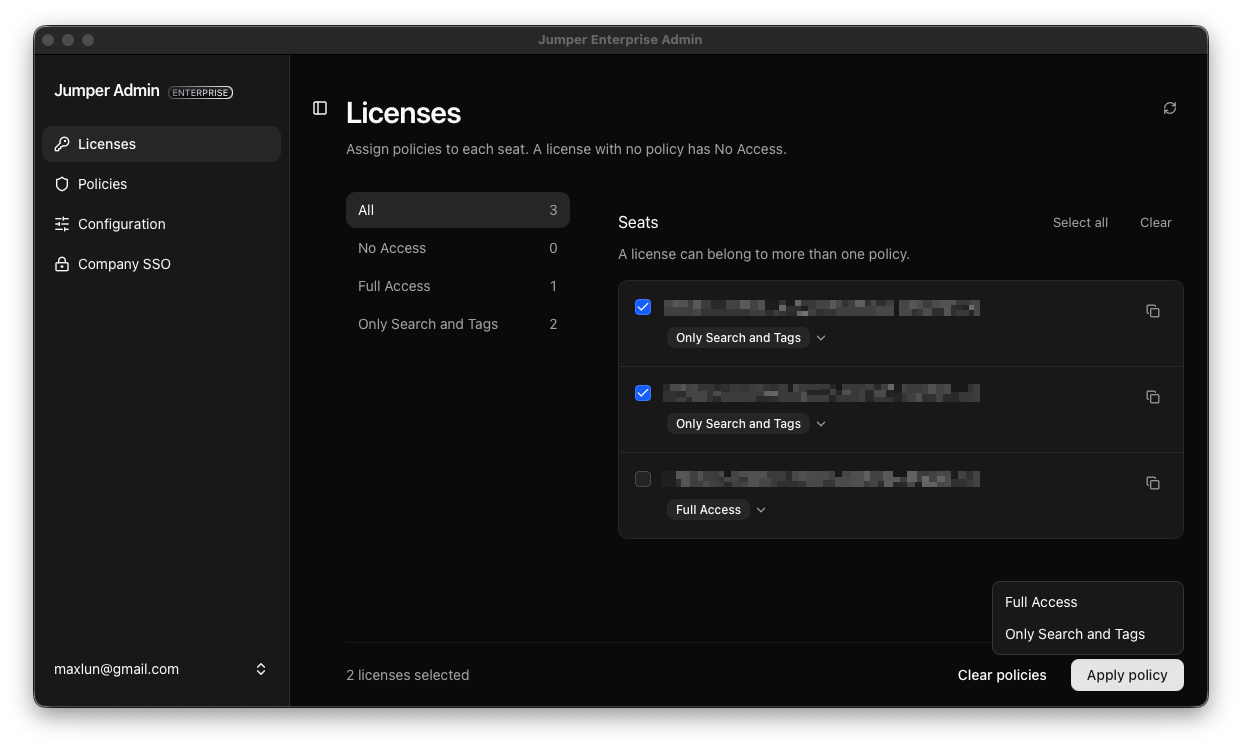Copy the first seat's license key

point(1153,311)
